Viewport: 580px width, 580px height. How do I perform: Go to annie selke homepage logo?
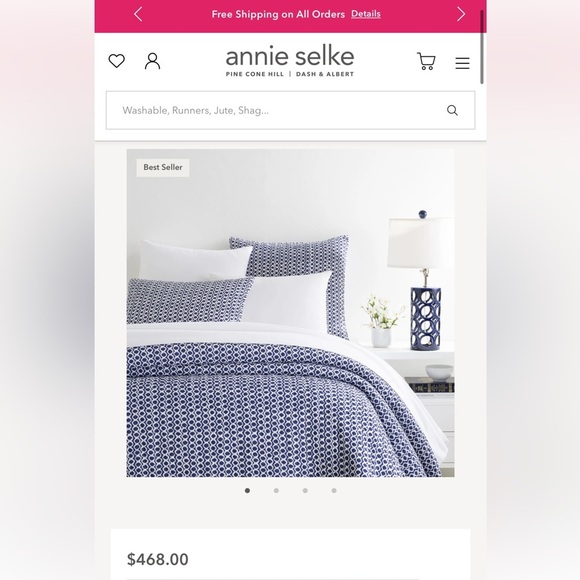coord(290,57)
